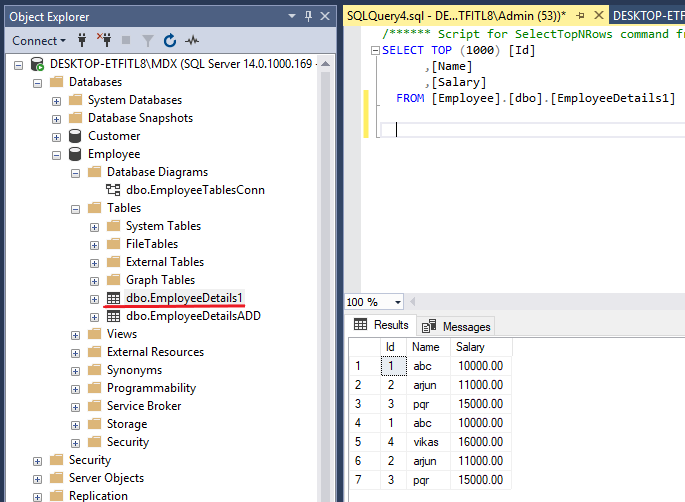Click the server icon with green arrow
The image size is (685, 502).
(x=37, y=64)
